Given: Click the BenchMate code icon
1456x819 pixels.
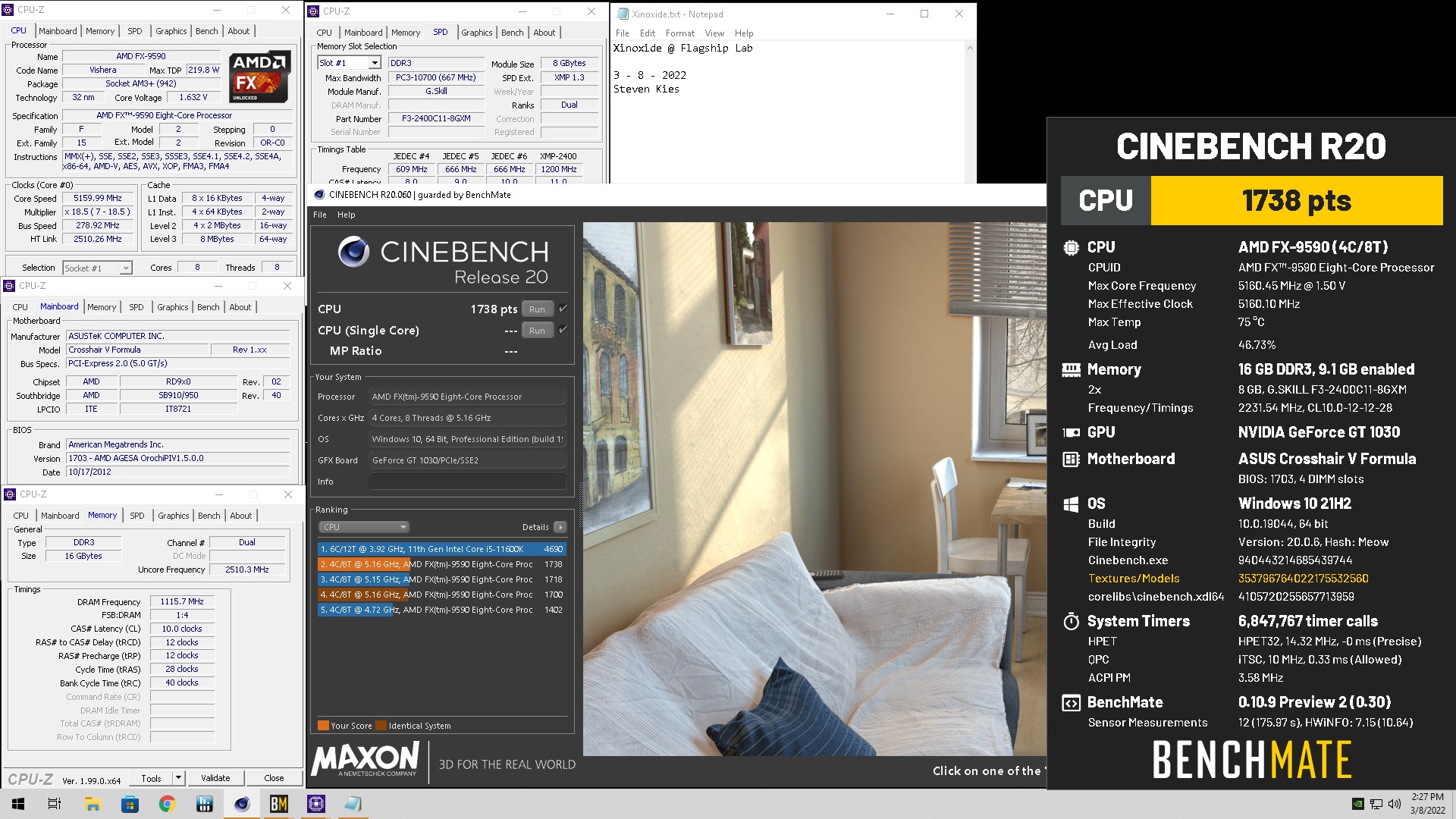Looking at the screenshot, I should [1071, 702].
